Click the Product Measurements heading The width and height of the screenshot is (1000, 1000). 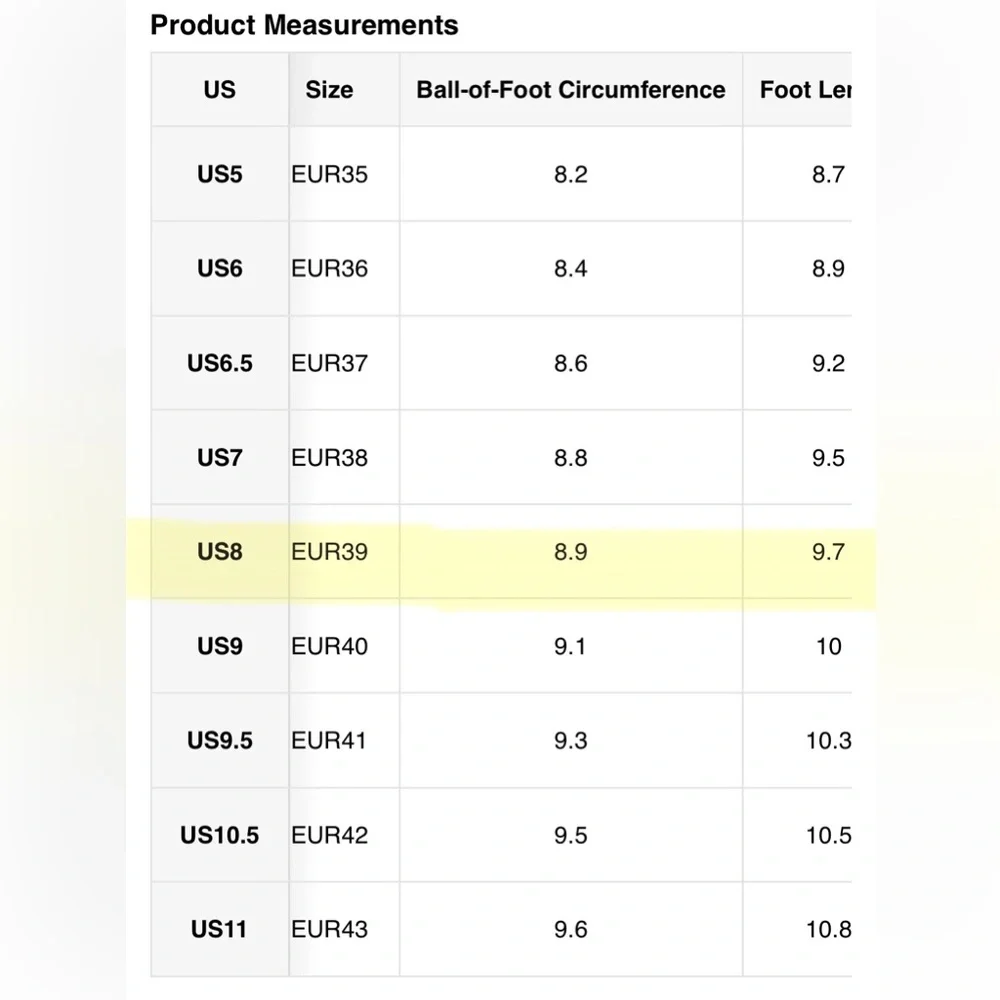[304, 26]
